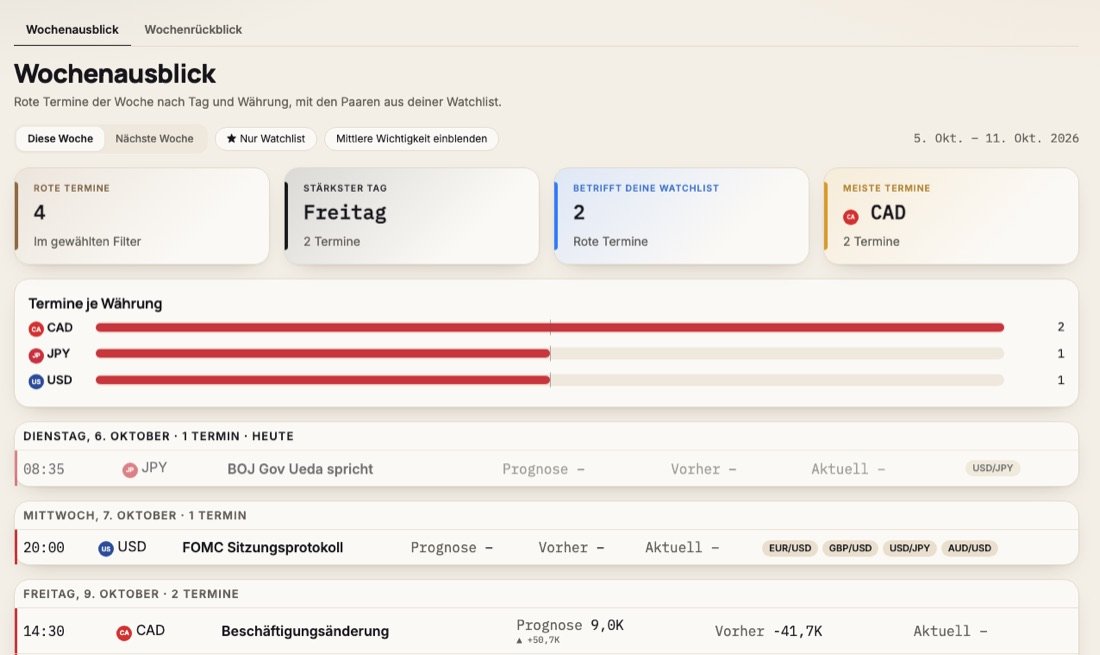Click the CAD flag in Termine je Währung

[36, 328]
